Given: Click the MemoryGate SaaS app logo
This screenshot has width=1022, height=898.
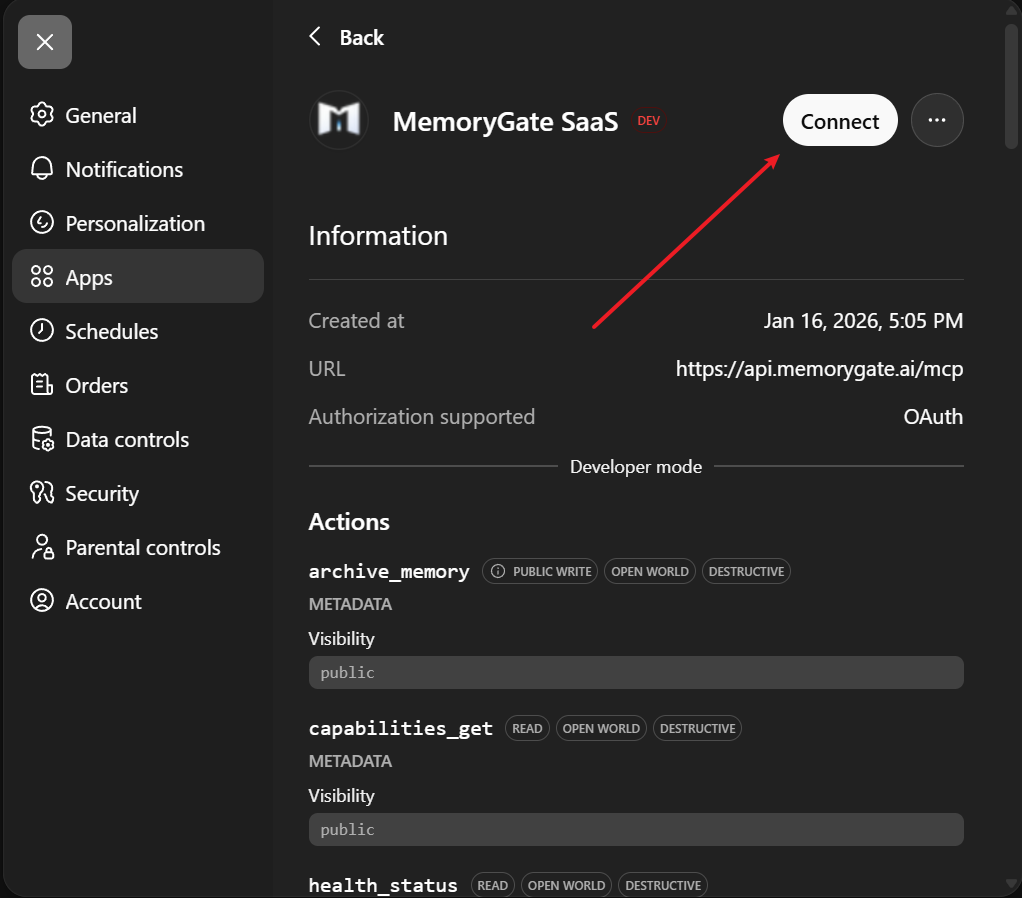Looking at the screenshot, I should click(x=339, y=120).
